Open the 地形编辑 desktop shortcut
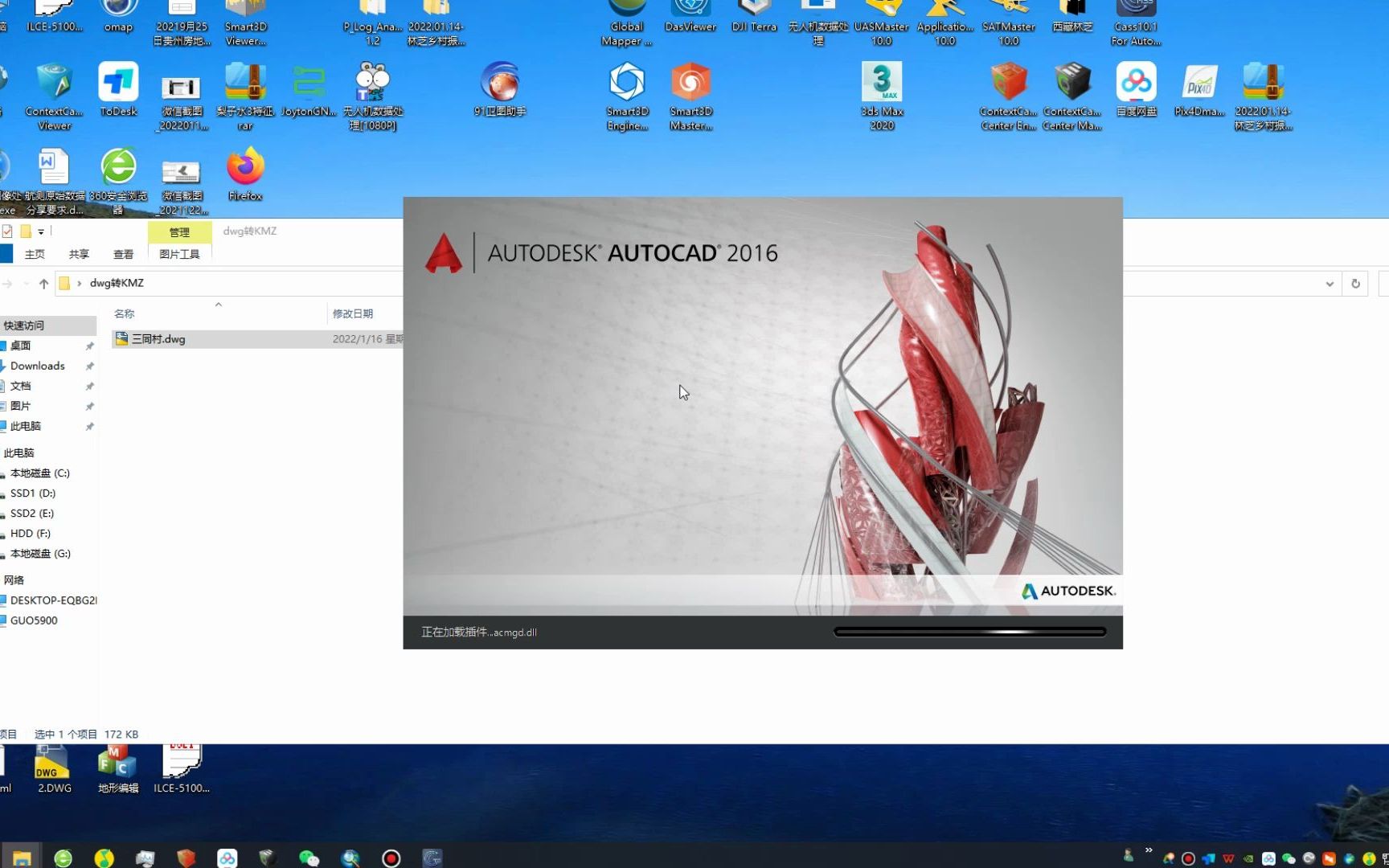Screen dimensions: 1389x868 point(118,769)
